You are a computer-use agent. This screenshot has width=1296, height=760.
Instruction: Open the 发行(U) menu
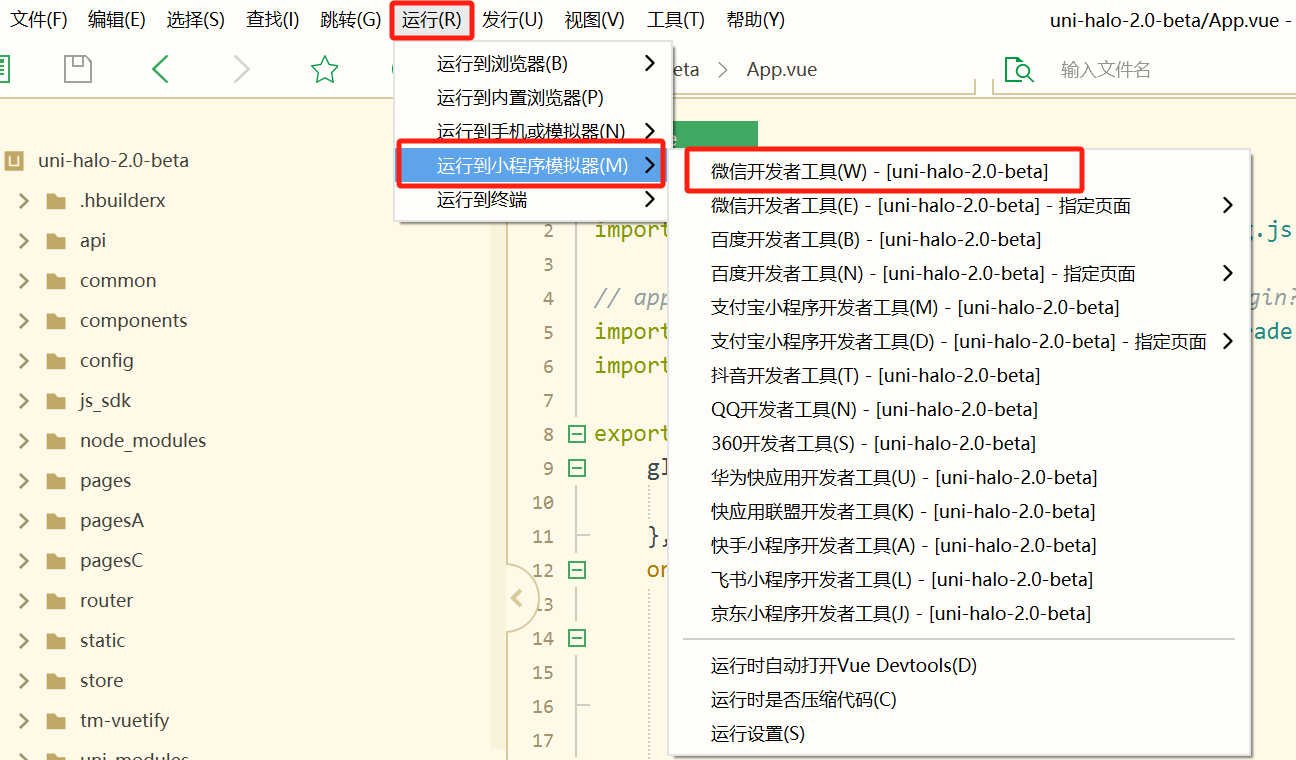point(512,20)
